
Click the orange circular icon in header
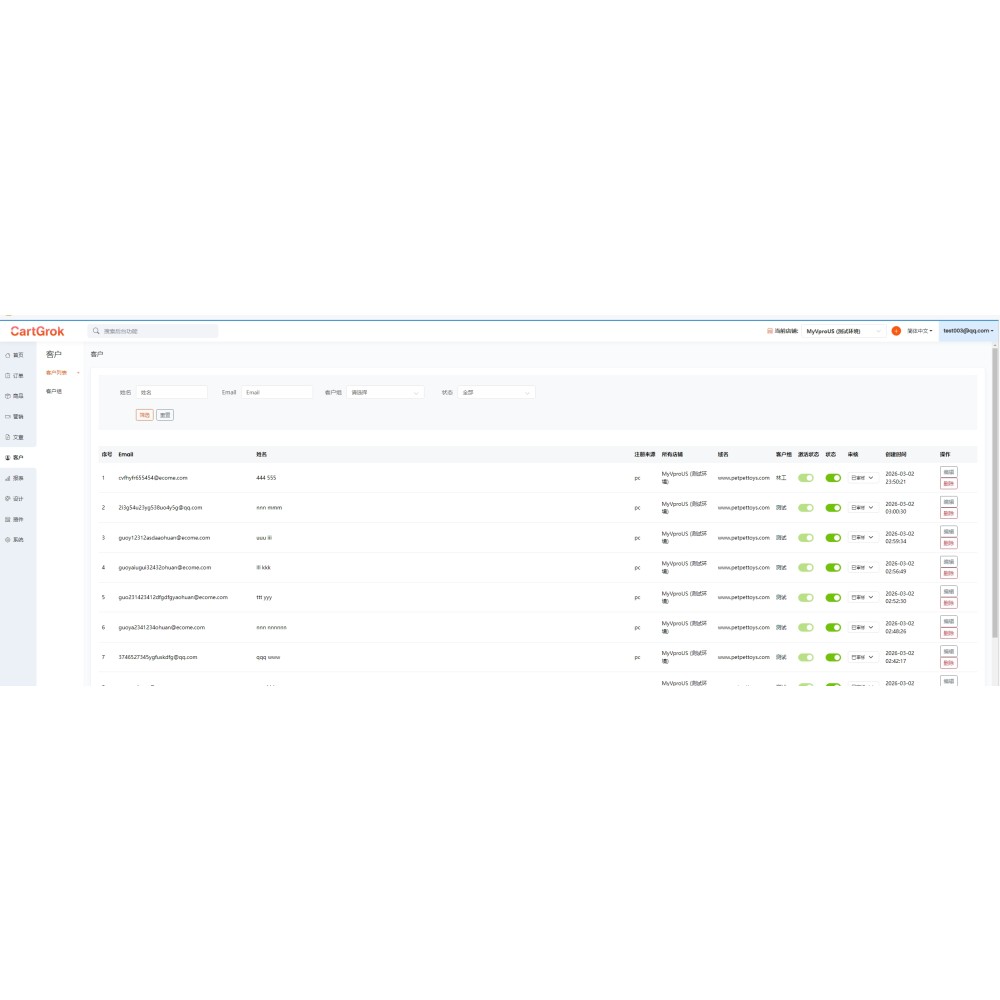[896, 331]
